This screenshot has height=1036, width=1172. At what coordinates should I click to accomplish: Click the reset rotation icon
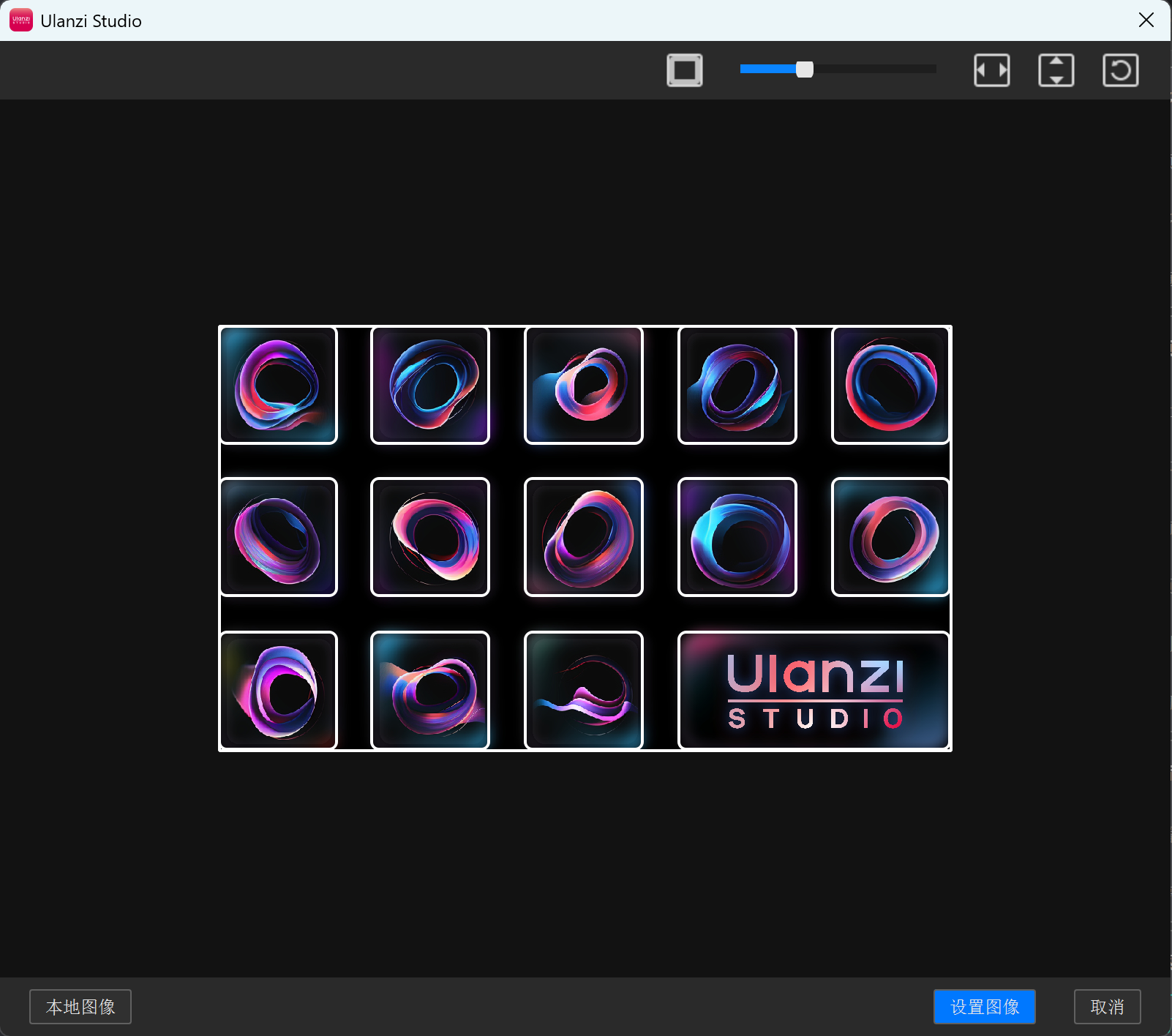[1120, 70]
